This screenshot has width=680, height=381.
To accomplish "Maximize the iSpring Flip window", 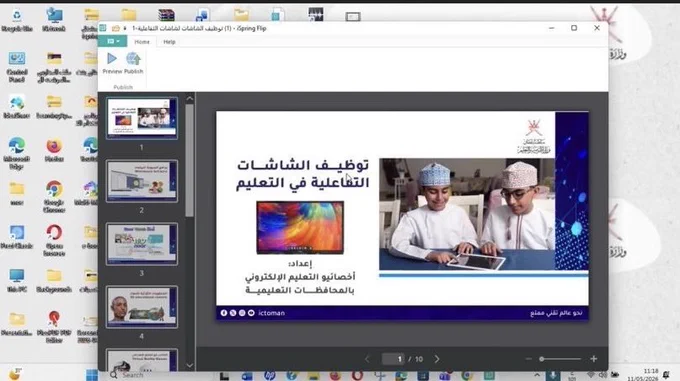I will tap(574, 28).
